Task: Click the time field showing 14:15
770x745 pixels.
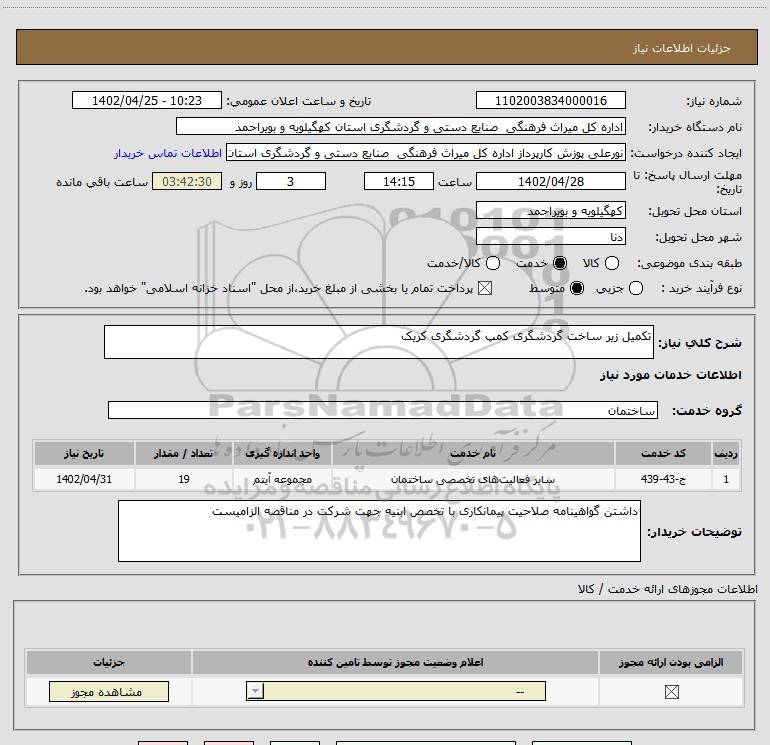Action: point(399,181)
